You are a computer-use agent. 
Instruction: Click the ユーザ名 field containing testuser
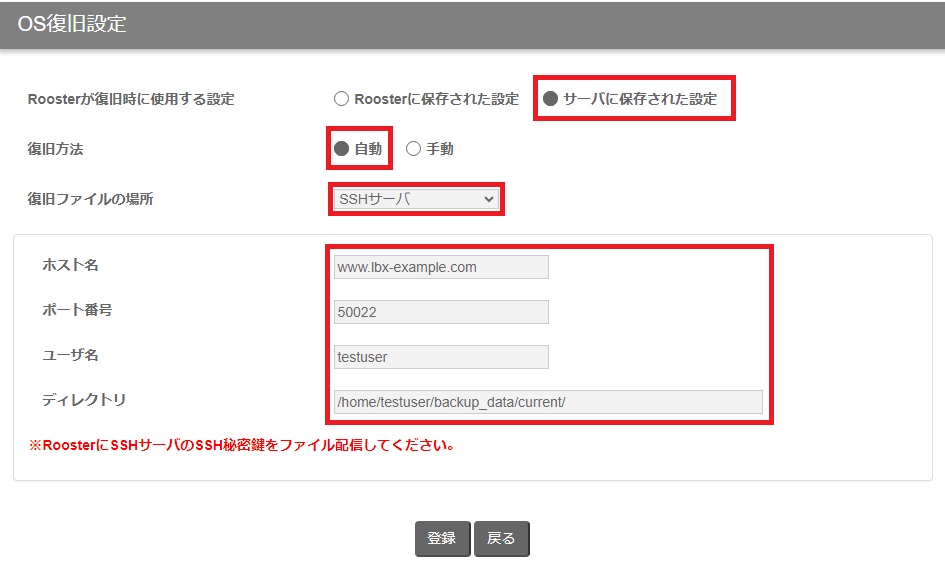click(x=441, y=357)
